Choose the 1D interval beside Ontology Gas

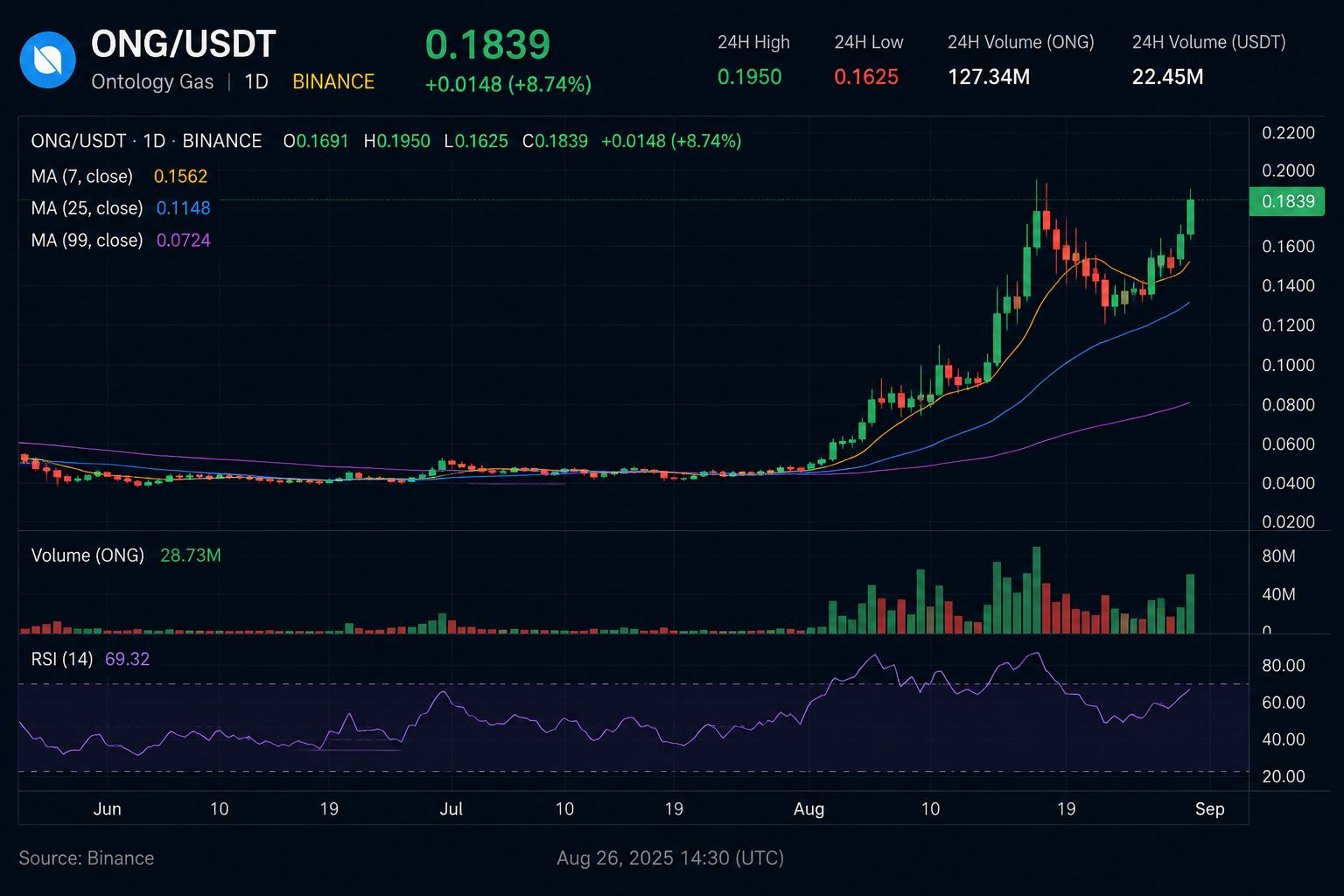pyautogui.click(x=255, y=82)
